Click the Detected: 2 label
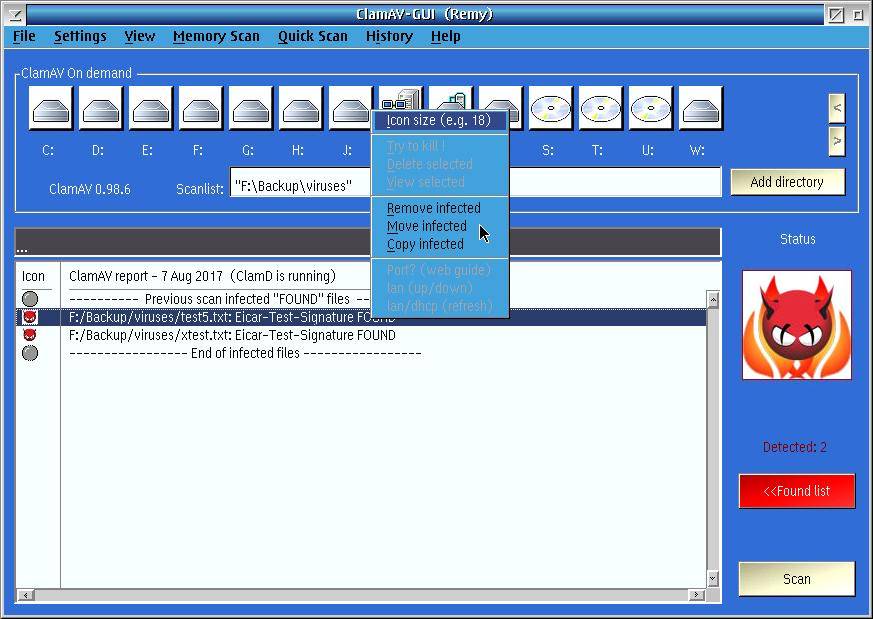873x619 pixels. tap(794, 447)
